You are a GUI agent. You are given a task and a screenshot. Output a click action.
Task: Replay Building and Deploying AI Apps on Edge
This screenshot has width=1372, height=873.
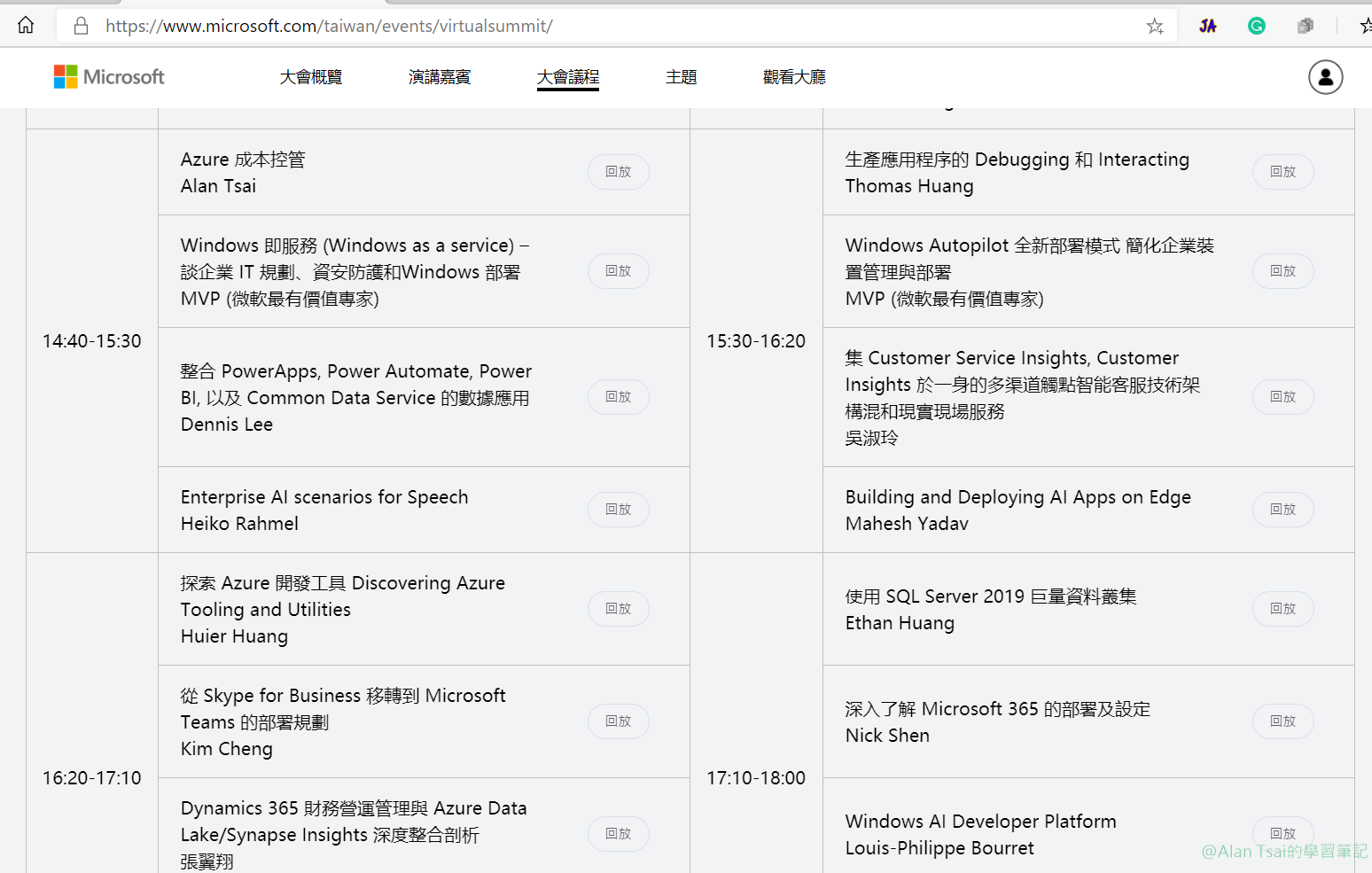click(x=1283, y=510)
